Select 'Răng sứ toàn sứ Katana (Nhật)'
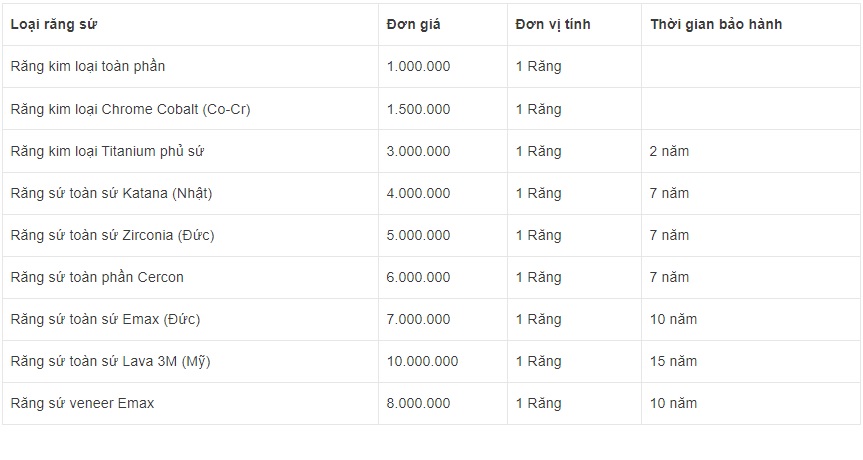863x460 pixels. [x=111, y=193]
